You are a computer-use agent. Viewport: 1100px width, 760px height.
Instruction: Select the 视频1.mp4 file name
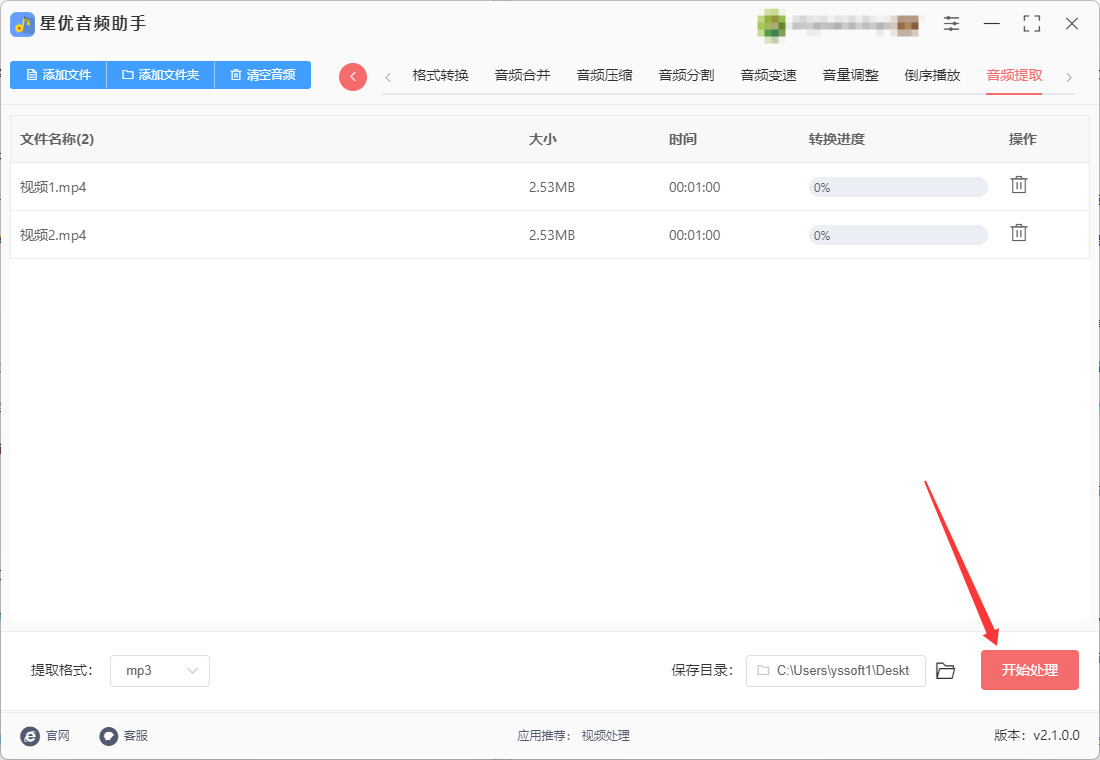[53, 187]
